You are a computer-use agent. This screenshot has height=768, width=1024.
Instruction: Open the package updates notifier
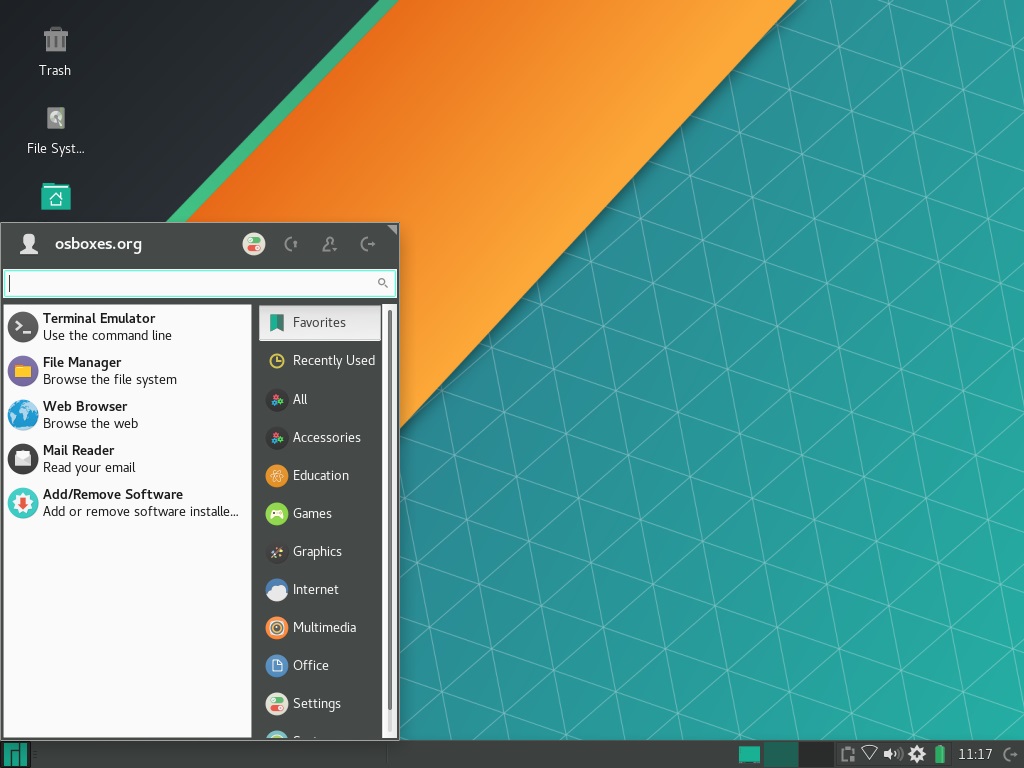917,754
